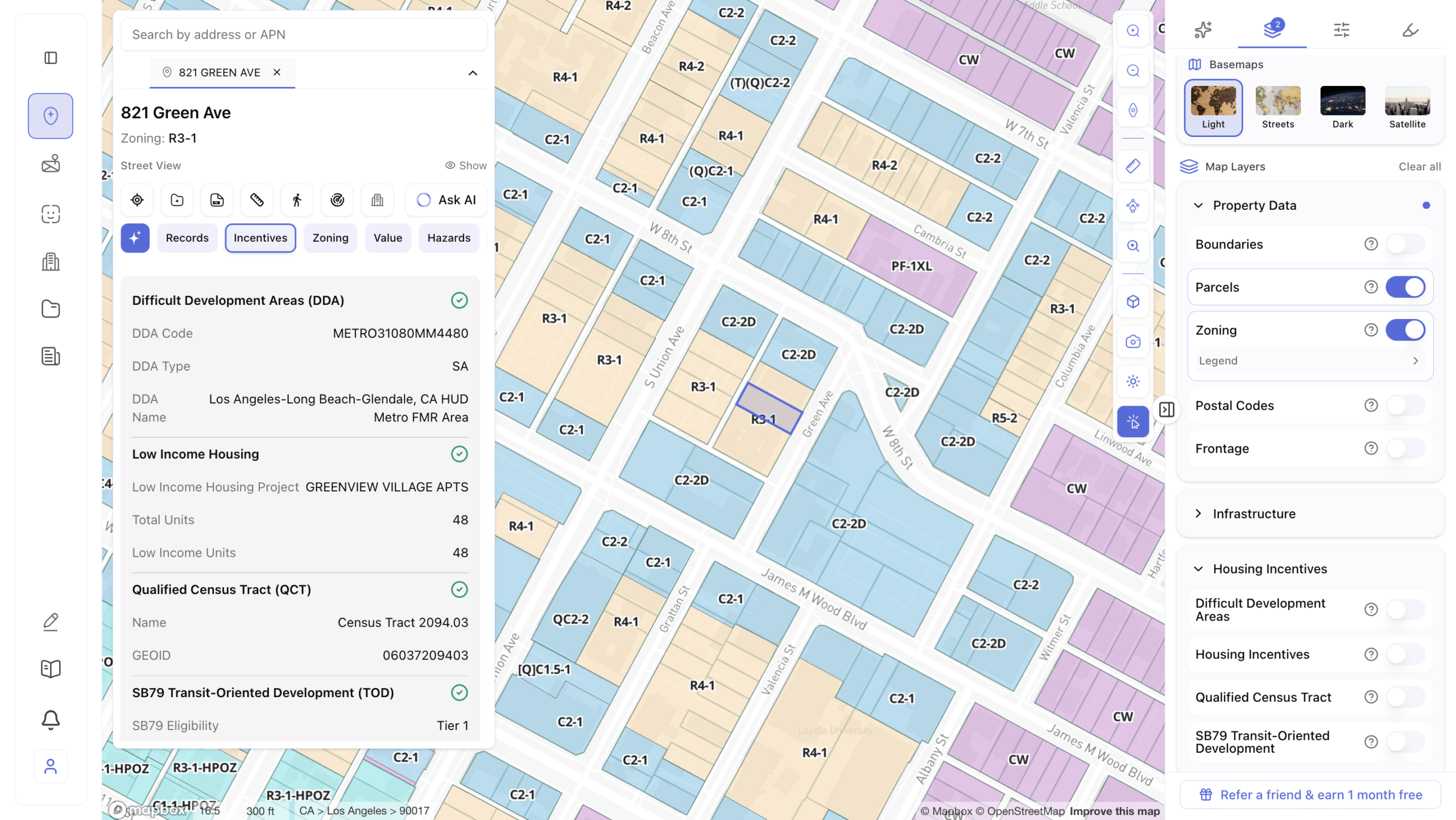The height and width of the screenshot is (820, 1456).
Task: Open the sliders filter tab in right panel
Action: 1341,30
